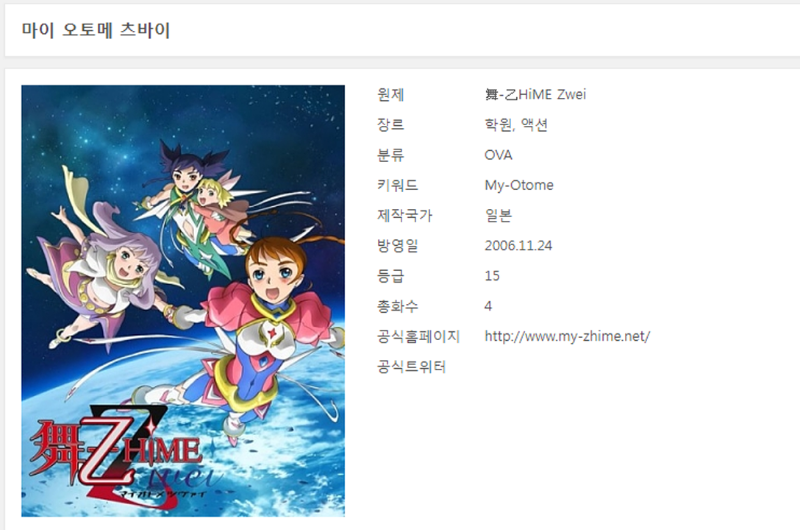Screen dimensions: 800x530
Task: Click the 키워드 field label
Action: [397, 185]
